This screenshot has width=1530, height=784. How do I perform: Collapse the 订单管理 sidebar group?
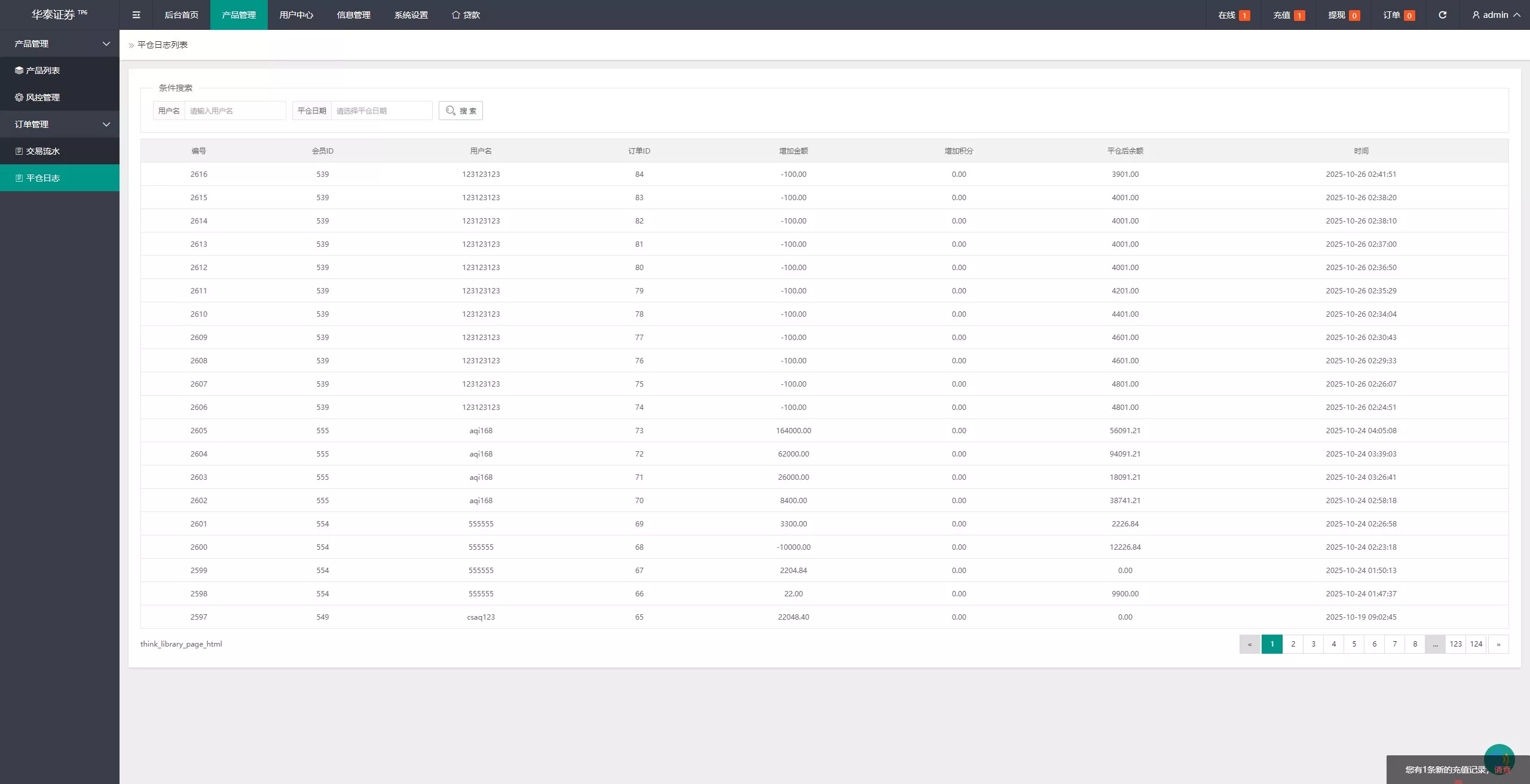click(x=60, y=124)
